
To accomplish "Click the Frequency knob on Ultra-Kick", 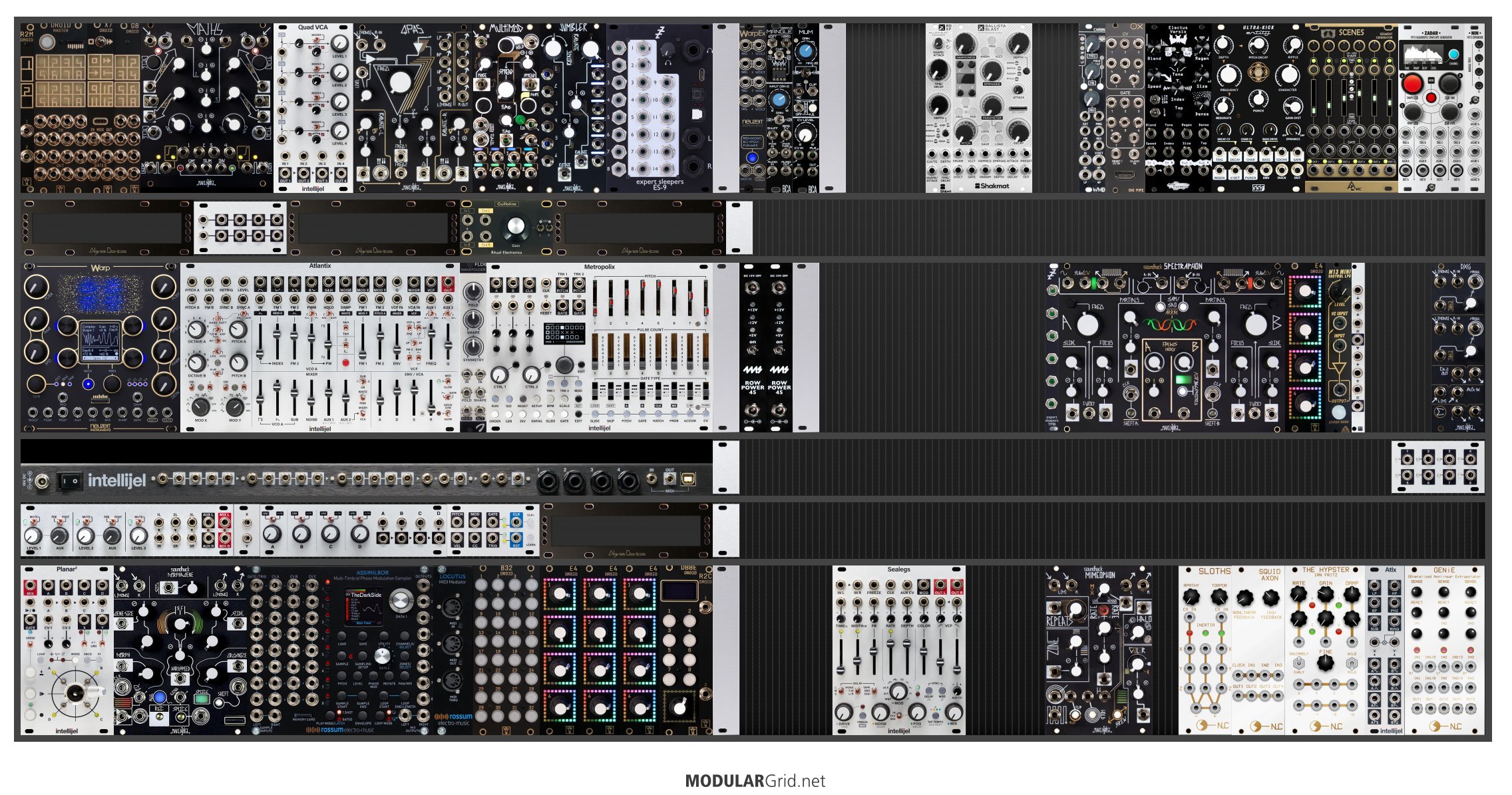I will tap(1228, 75).
